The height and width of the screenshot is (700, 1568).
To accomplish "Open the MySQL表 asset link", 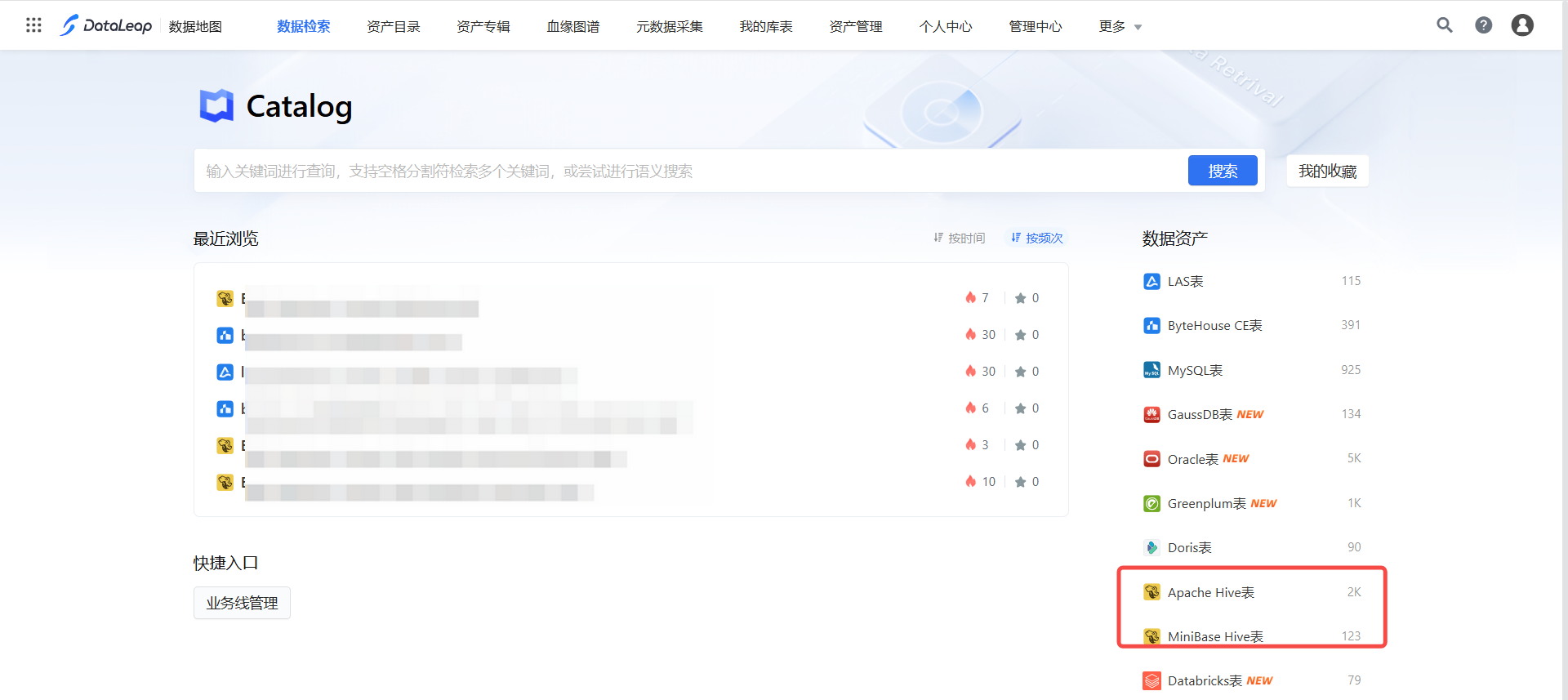I will pyautogui.click(x=1196, y=370).
